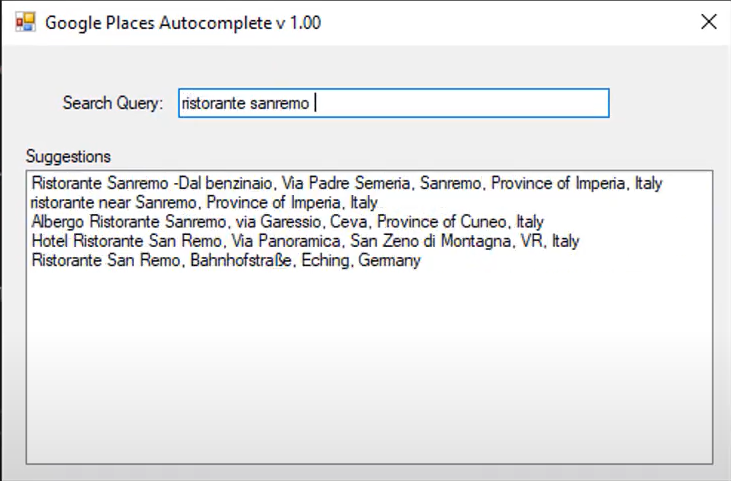Image resolution: width=731 pixels, height=481 pixels.
Task: Click Via Padre Semeria in first suggestion
Action: 346,183
